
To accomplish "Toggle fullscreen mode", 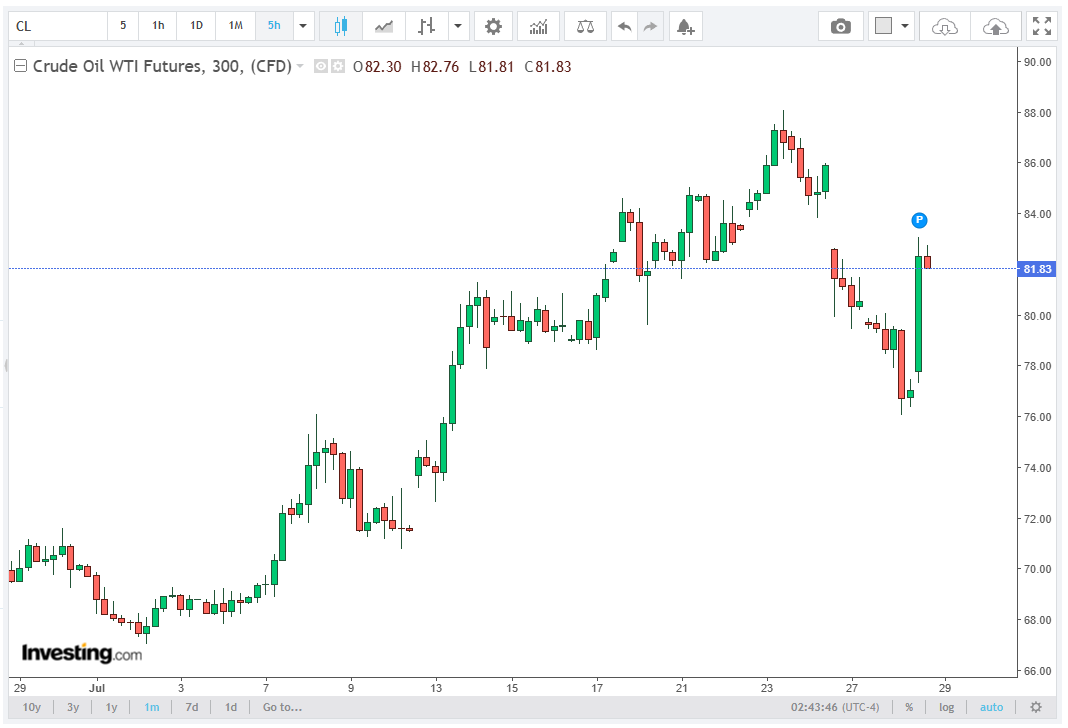I will tap(1041, 26).
